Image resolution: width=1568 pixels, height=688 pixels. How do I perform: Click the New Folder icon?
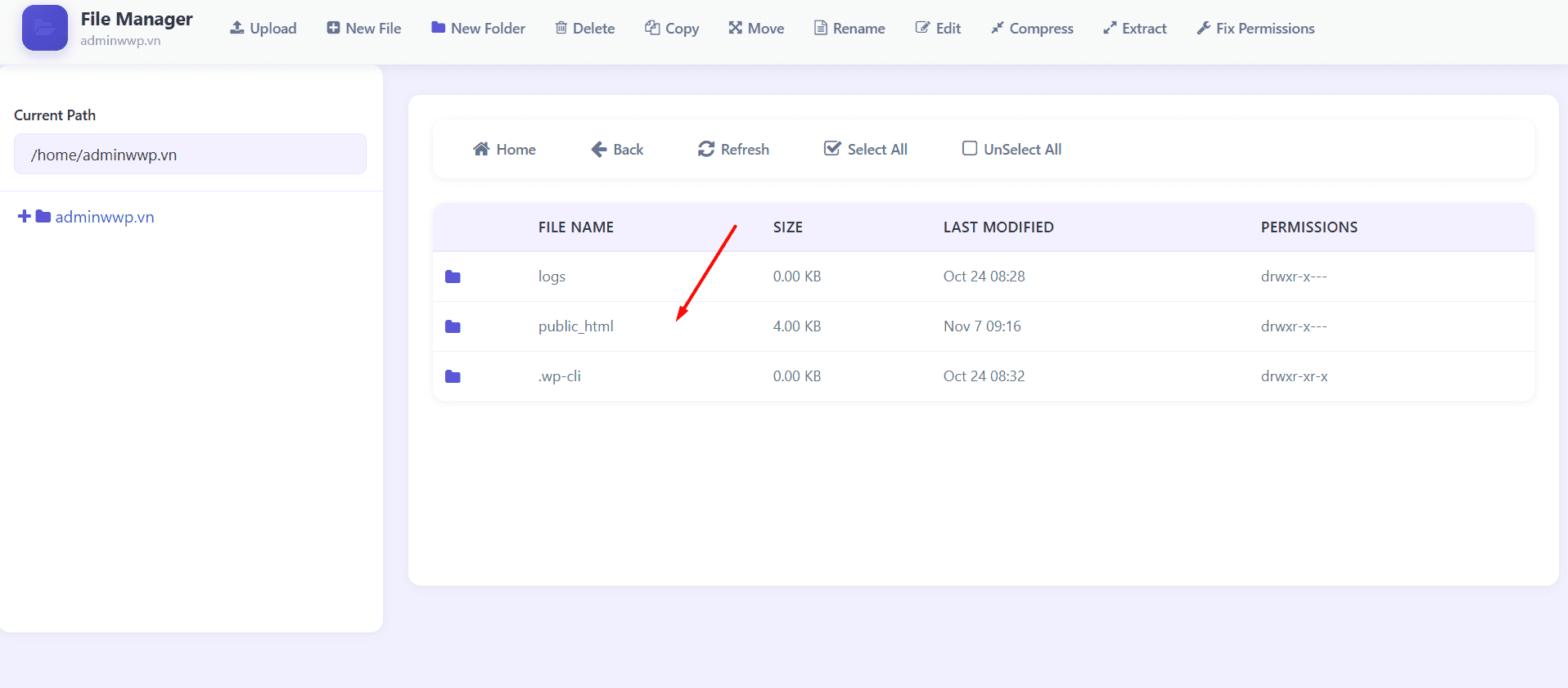tap(439, 28)
